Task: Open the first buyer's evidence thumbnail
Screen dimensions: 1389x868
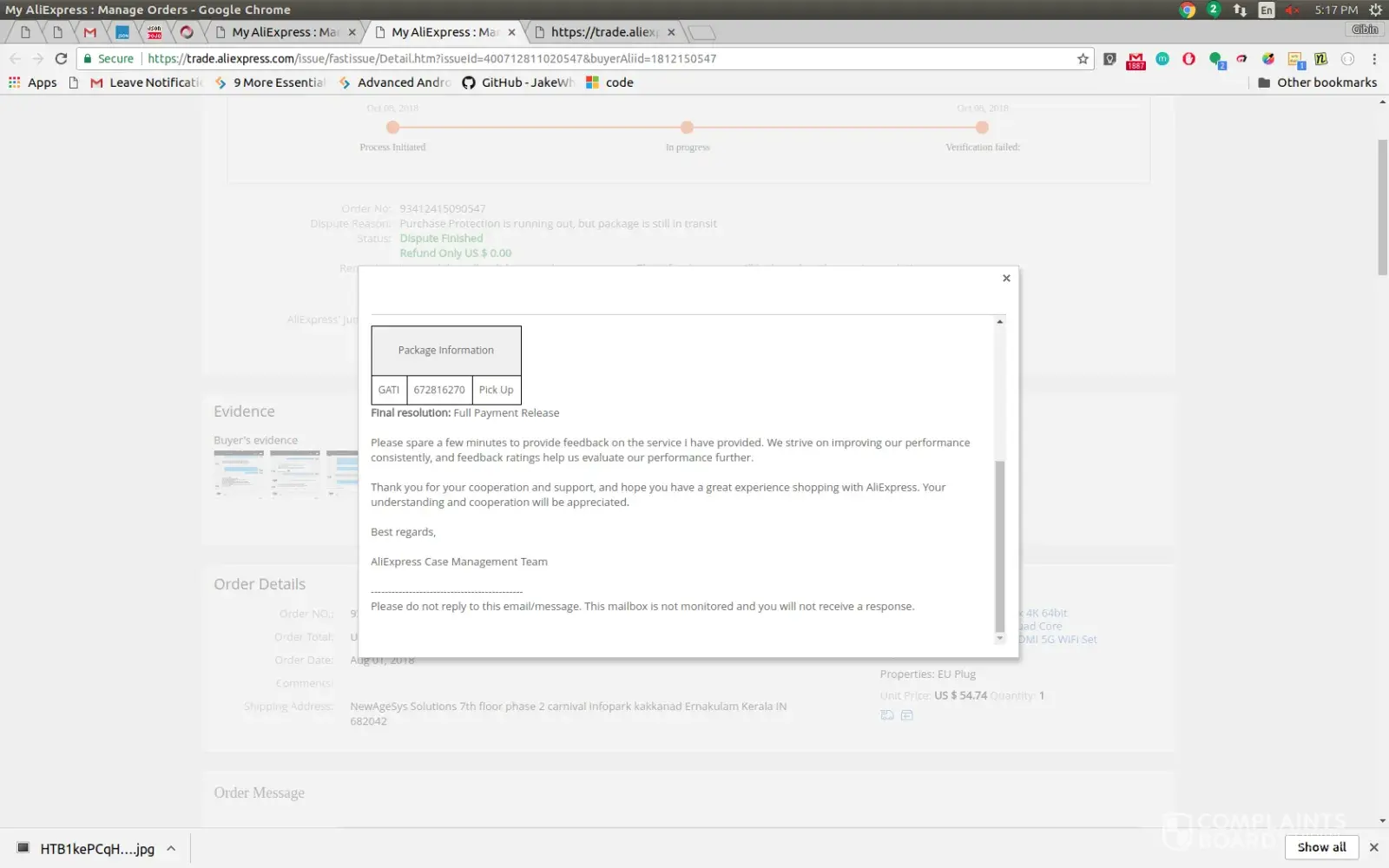Action: click(x=239, y=474)
